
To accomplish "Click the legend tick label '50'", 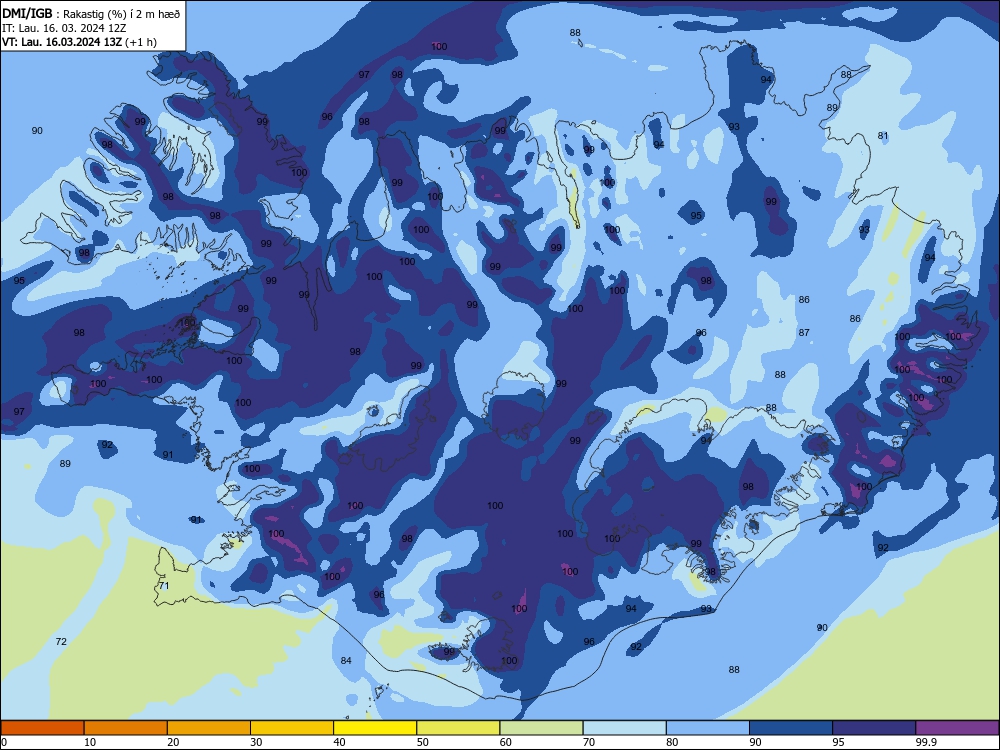I will pos(423,742).
